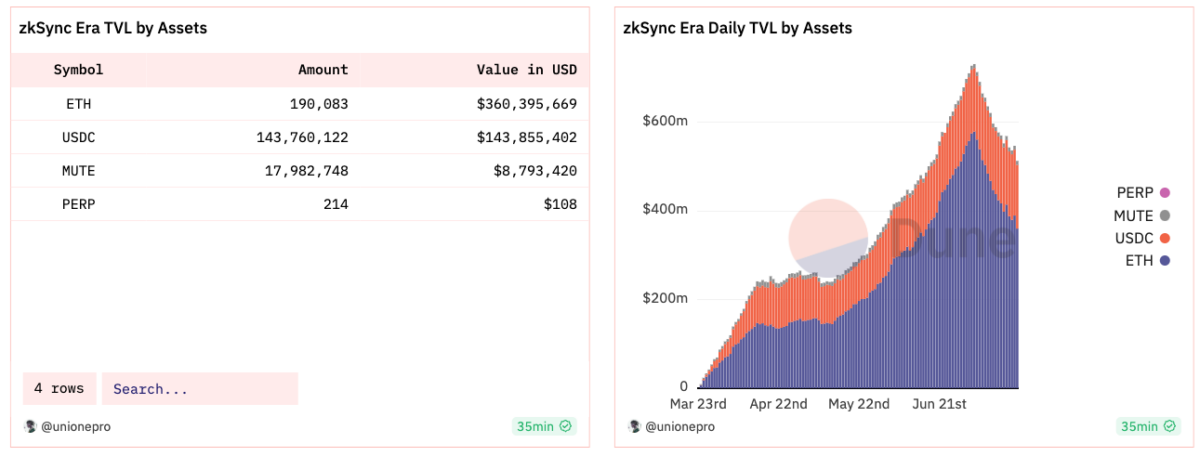Click the unionepro avatar icon under the chart
Screen dimensions: 1200x456
point(634,426)
